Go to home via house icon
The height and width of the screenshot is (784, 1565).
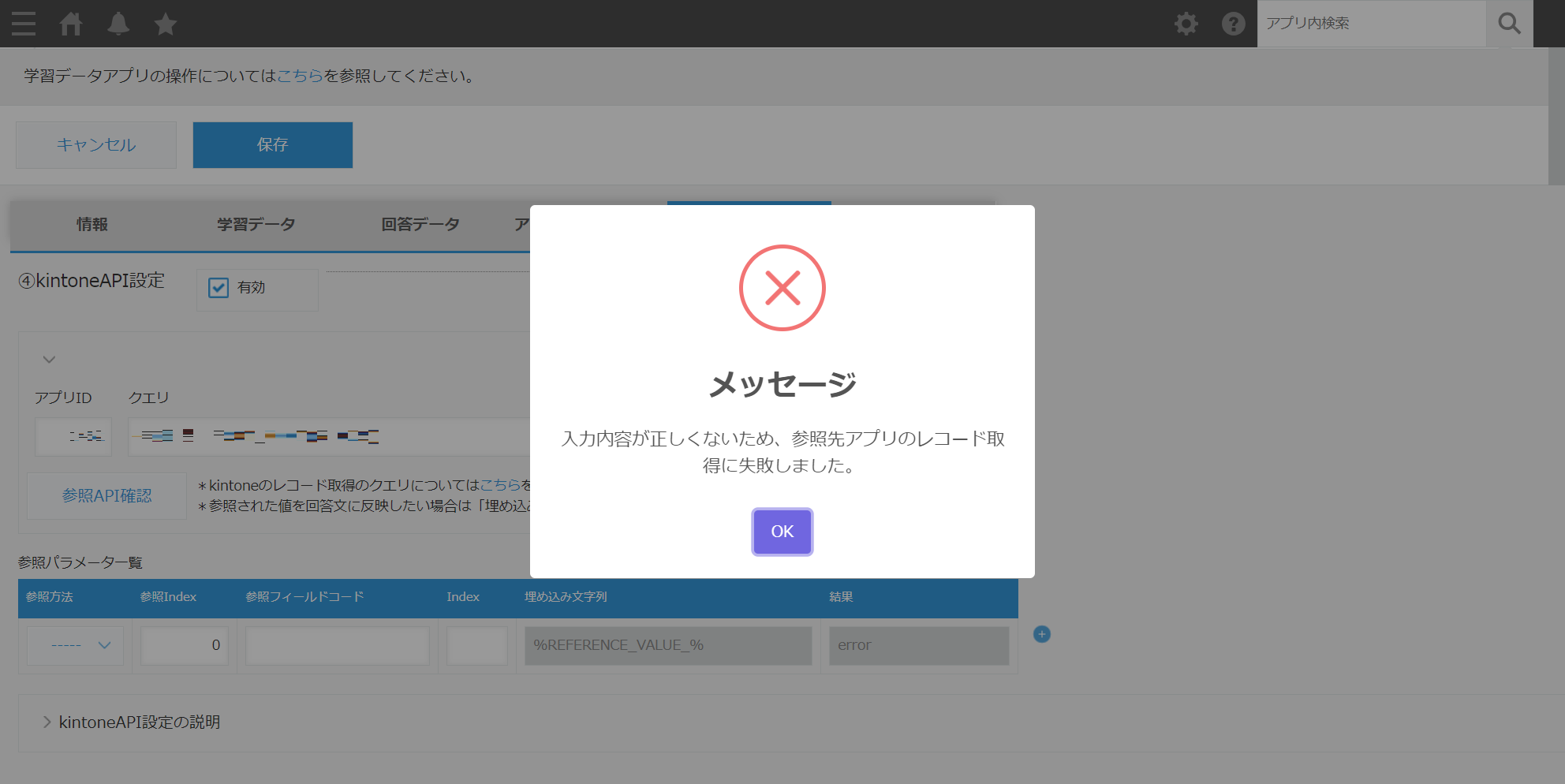71,24
